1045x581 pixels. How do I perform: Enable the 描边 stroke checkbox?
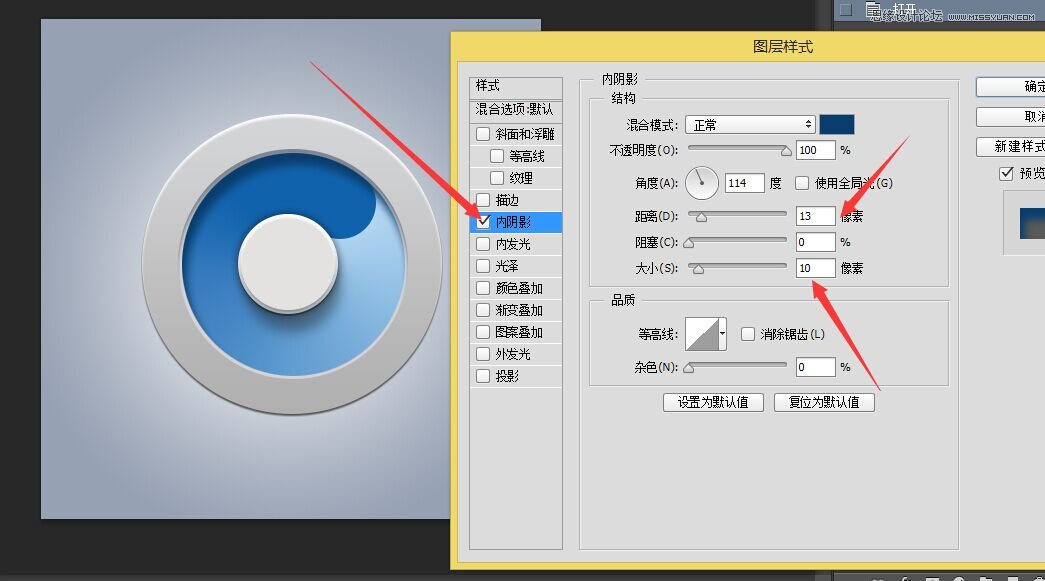pyautogui.click(x=483, y=200)
